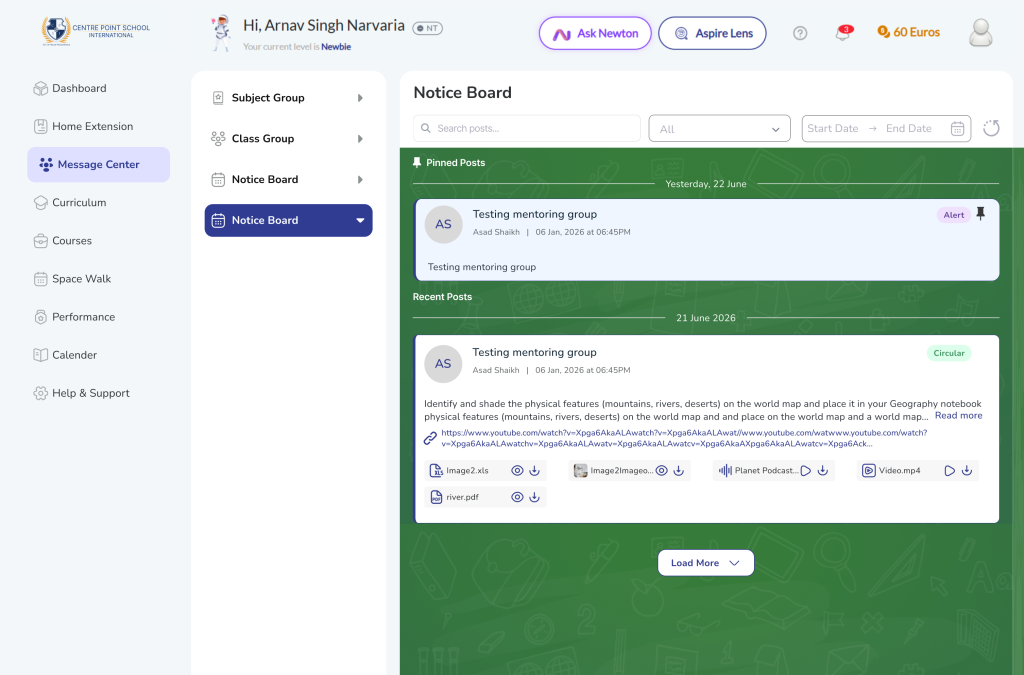Open the user profile avatar
Screen dimensions: 1024x675
pyautogui.click(x=980, y=33)
